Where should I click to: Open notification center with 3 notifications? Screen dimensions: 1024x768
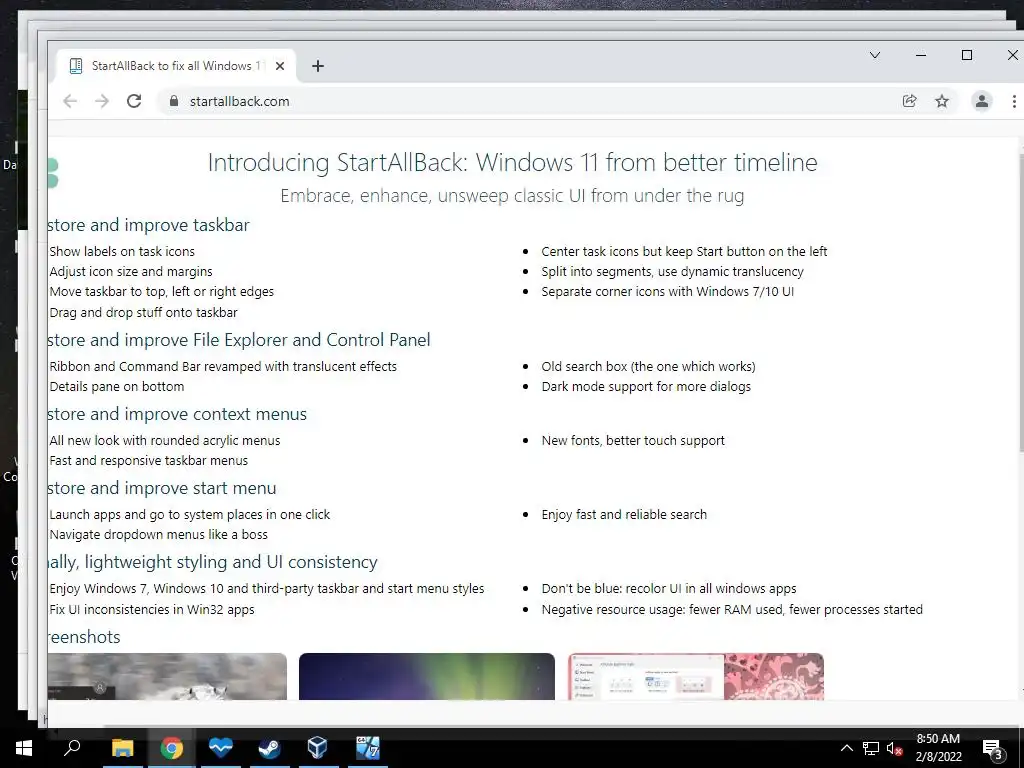click(x=993, y=749)
